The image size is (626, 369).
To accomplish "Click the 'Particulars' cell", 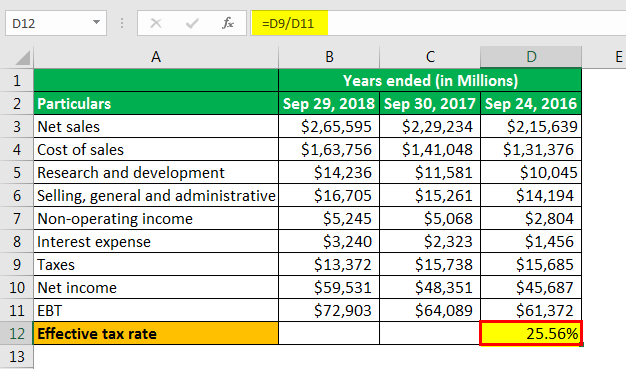I will coord(156,104).
